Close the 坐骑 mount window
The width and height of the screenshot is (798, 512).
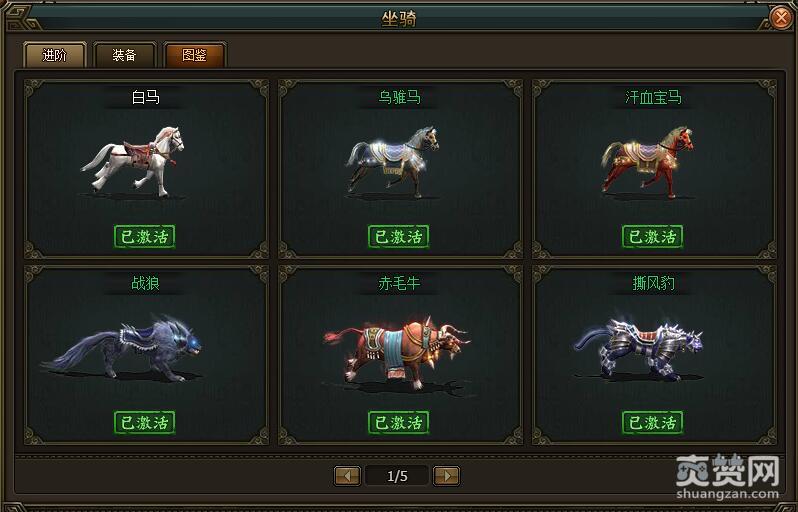pyautogui.click(x=781, y=18)
